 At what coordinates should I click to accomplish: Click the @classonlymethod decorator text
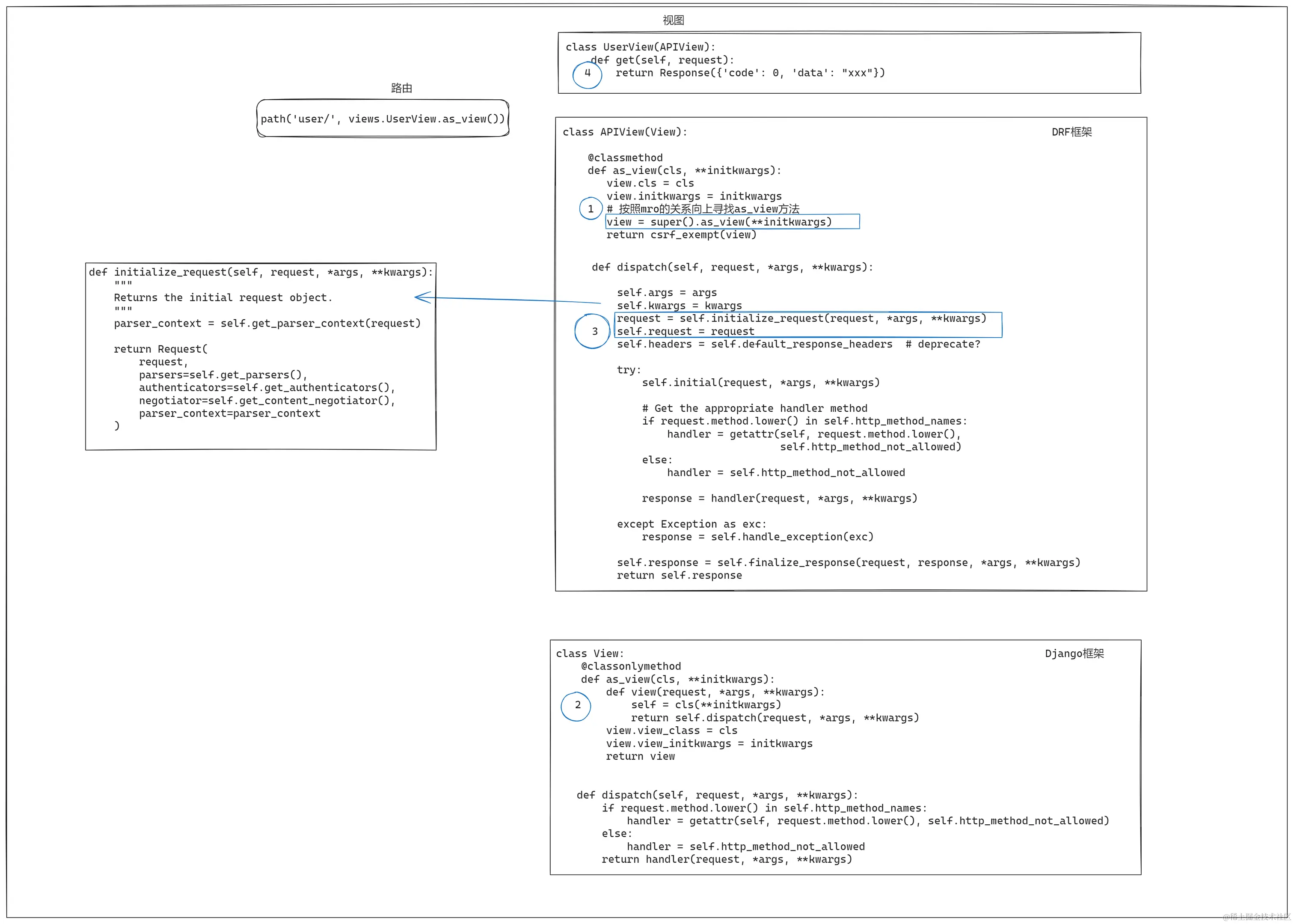click(631, 666)
